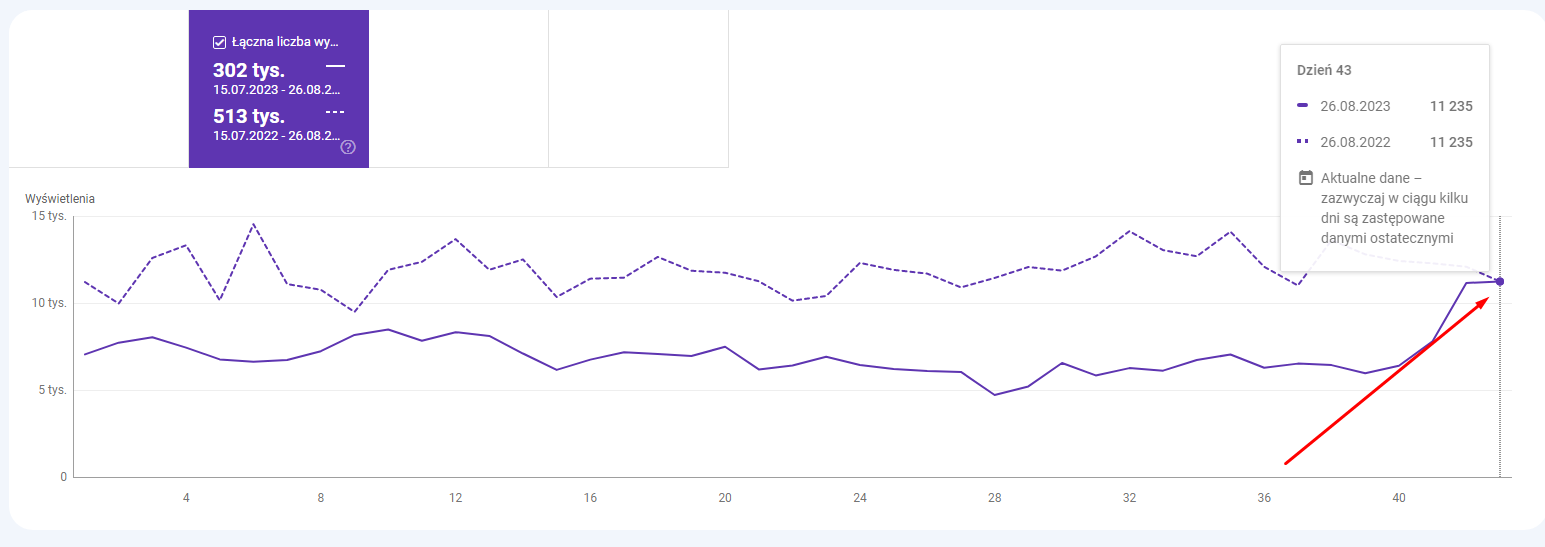Click solid line marker beside 26.08.2023
This screenshot has width=1545, height=547.
click(1302, 106)
